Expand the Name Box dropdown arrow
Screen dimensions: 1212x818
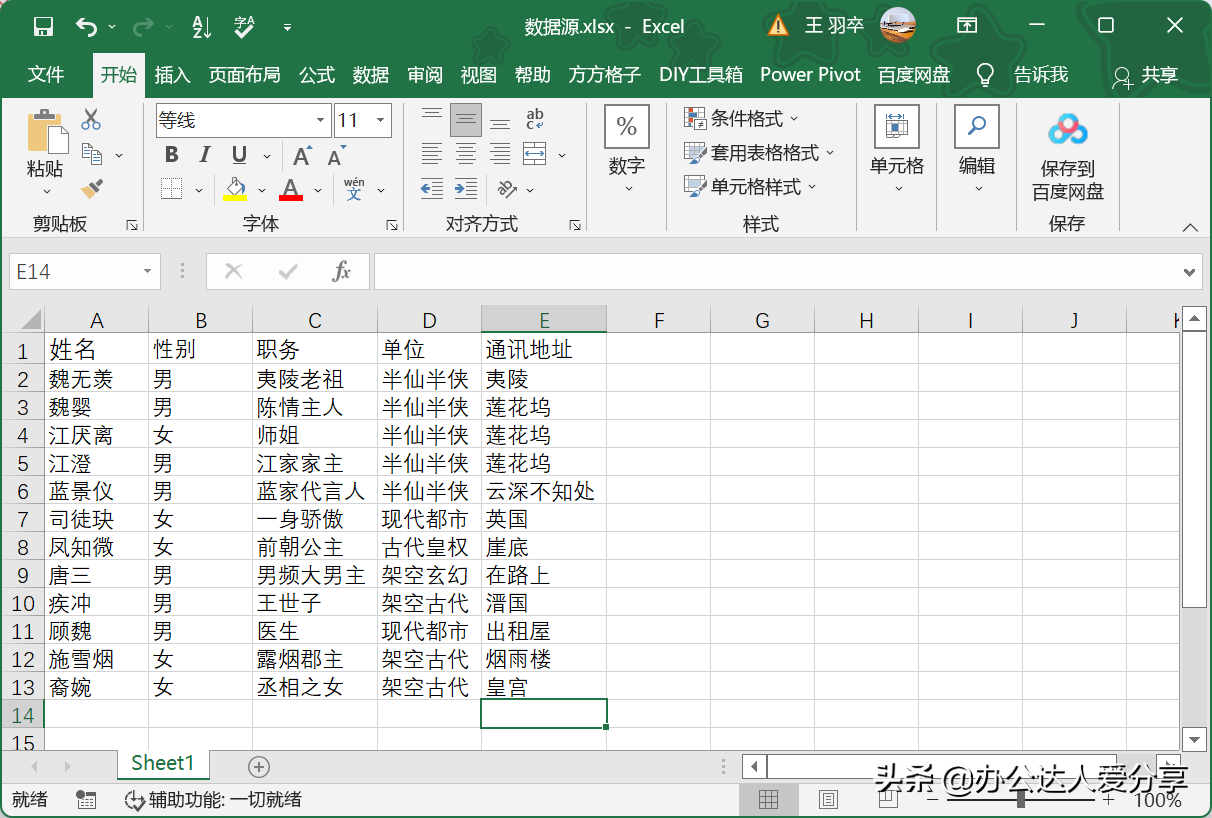click(148, 271)
